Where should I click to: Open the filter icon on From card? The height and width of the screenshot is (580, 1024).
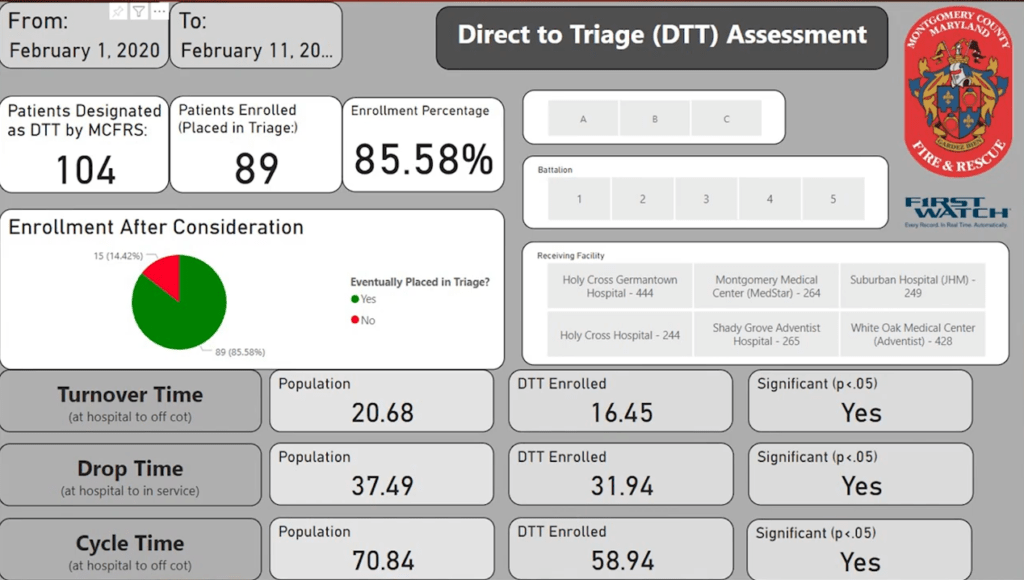pyautogui.click(x=139, y=11)
